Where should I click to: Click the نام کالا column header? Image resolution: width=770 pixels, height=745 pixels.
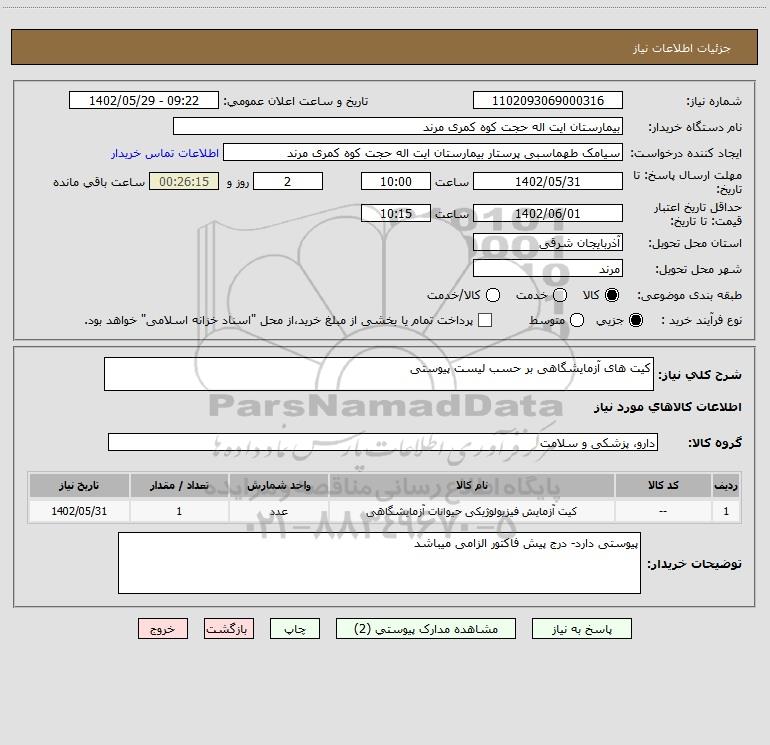pyautogui.click(x=471, y=485)
